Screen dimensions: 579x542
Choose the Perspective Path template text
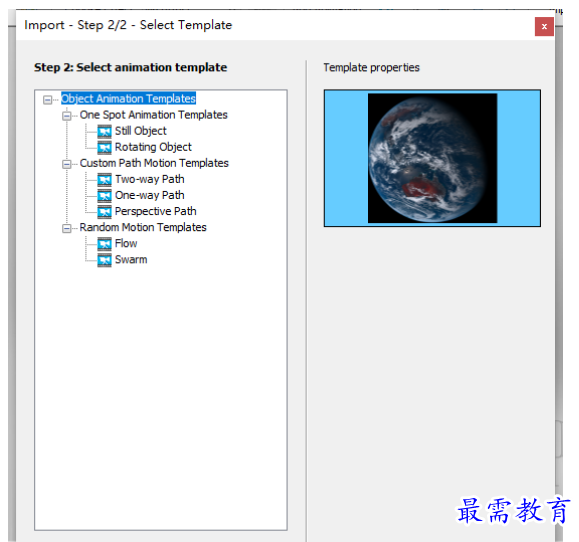(x=155, y=211)
